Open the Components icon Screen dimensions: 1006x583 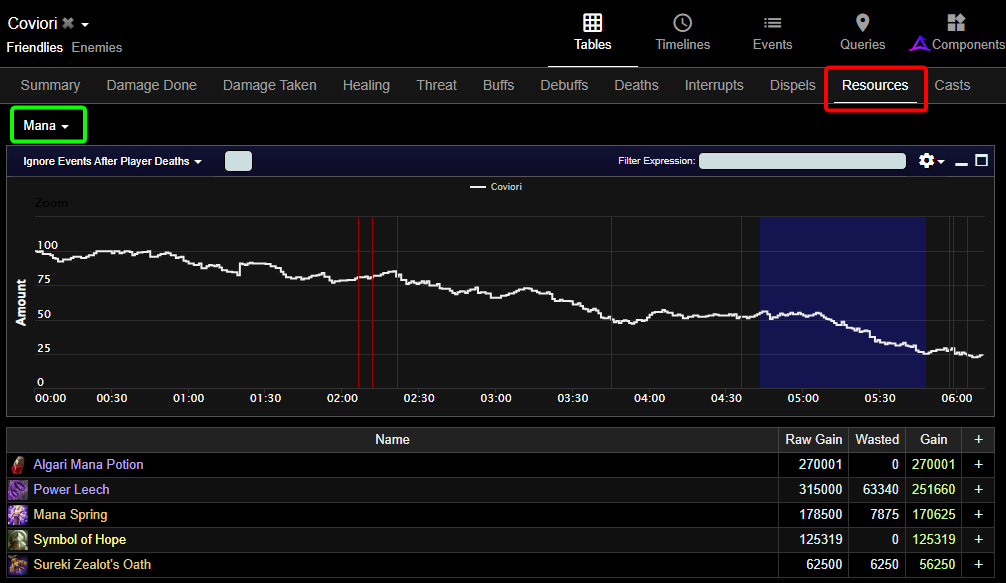956,23
